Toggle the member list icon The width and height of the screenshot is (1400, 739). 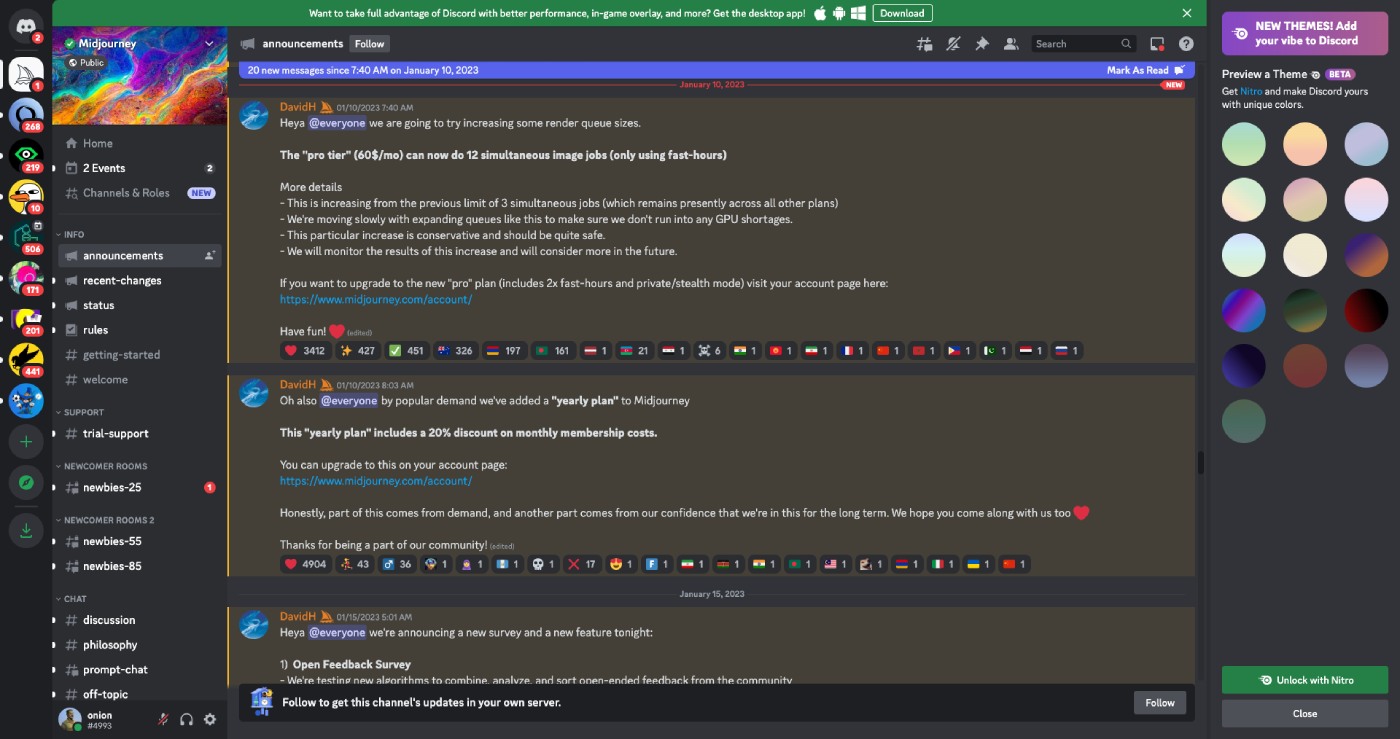coord(1011,44)
